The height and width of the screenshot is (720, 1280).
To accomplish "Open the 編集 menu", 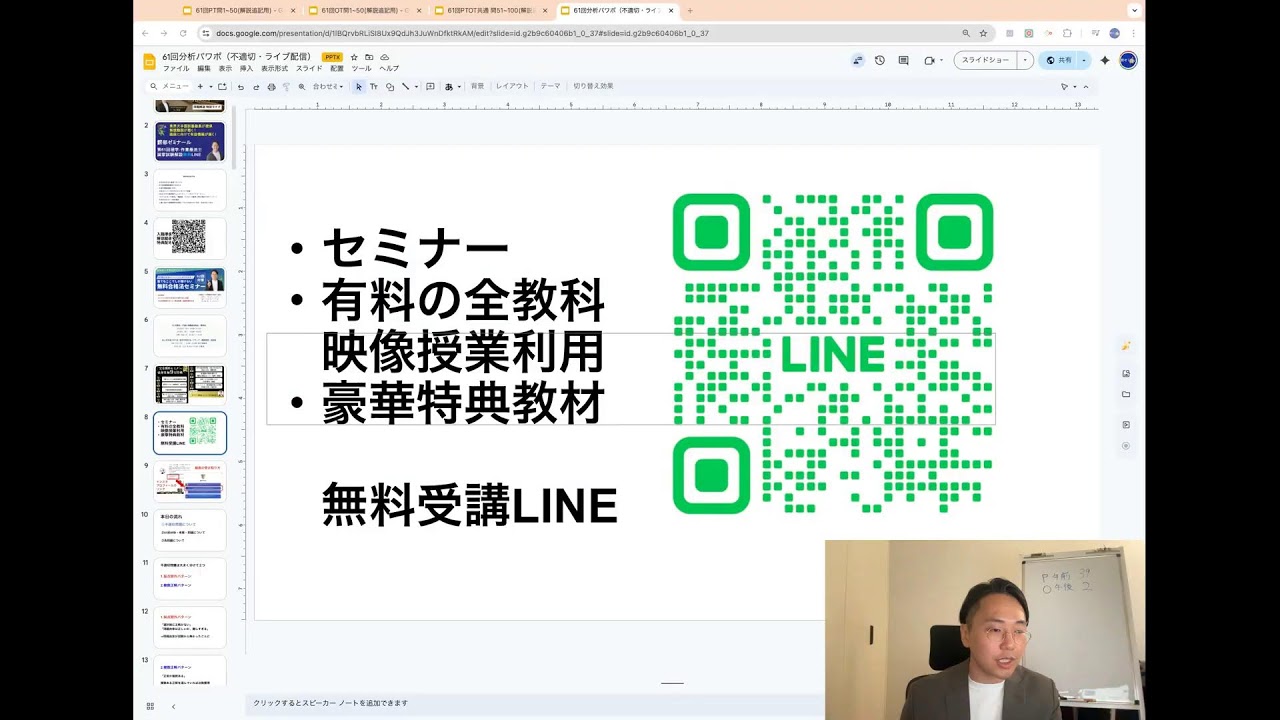I will coord(204,69).
